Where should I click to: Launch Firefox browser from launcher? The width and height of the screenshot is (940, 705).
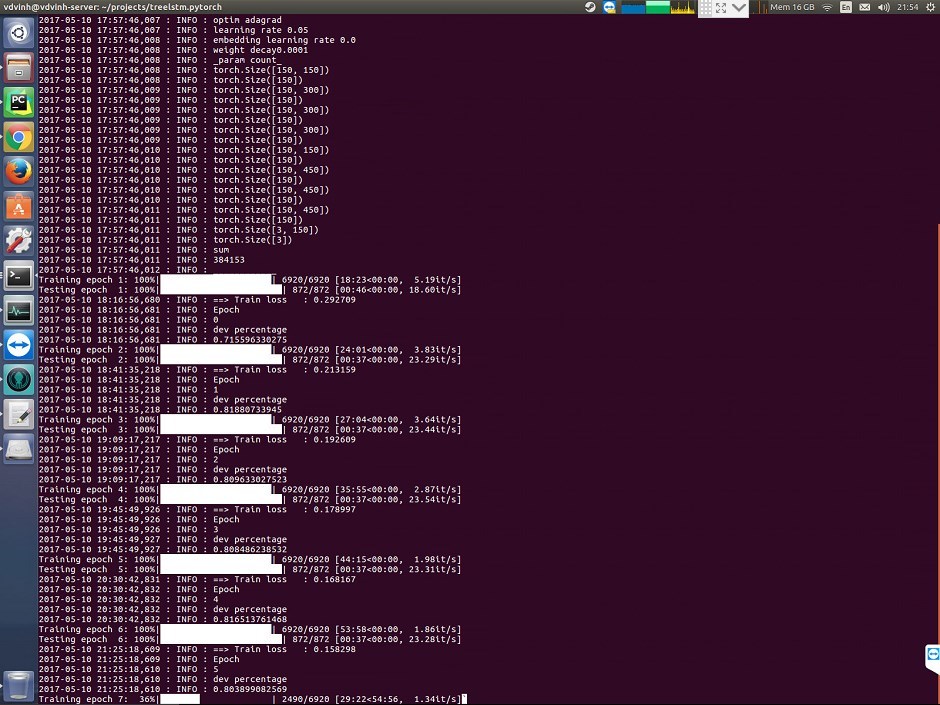(18, 172)
